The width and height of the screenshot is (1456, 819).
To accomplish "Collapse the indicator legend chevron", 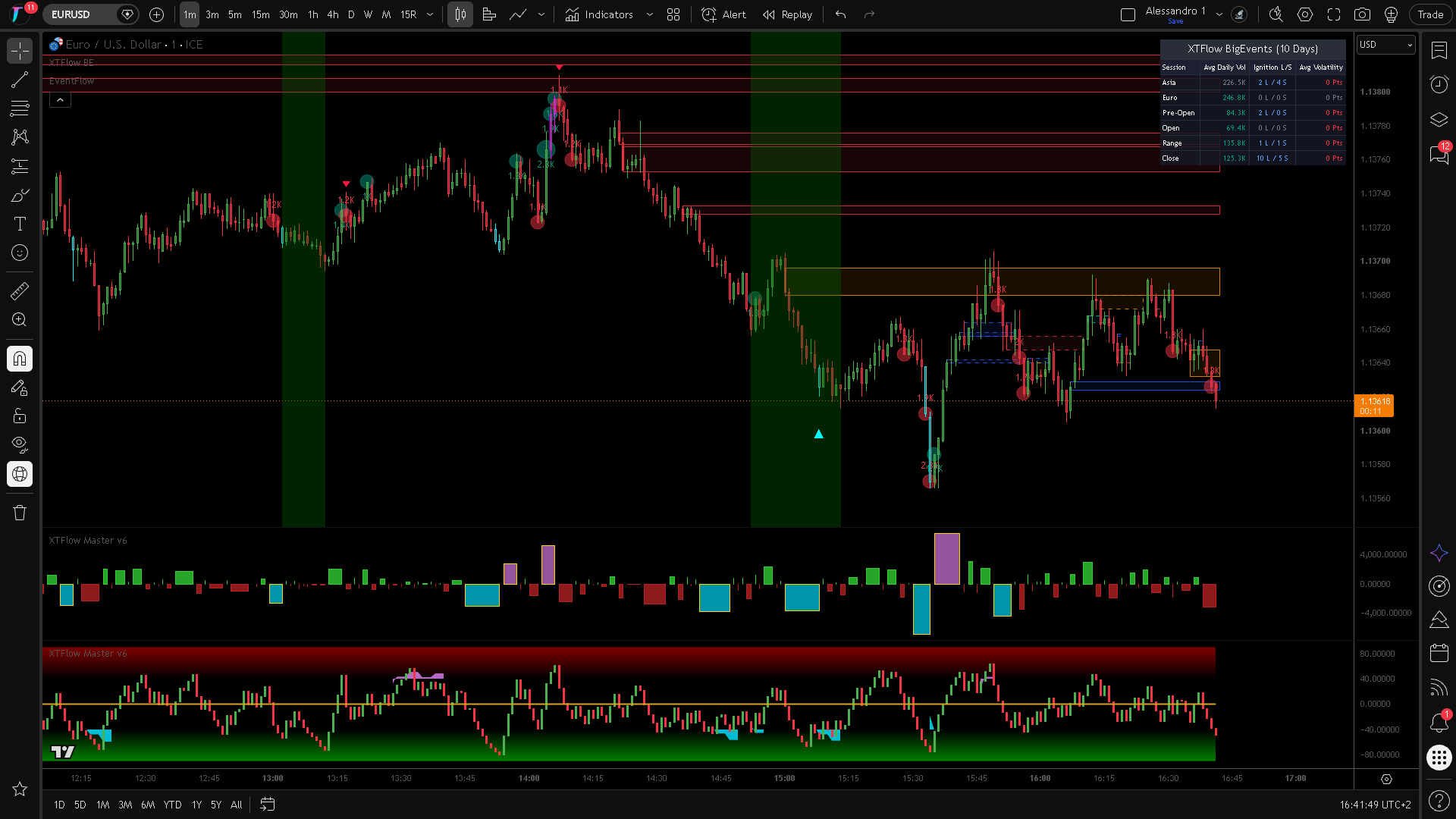I will pyautogui.click(x=60, y=99).
